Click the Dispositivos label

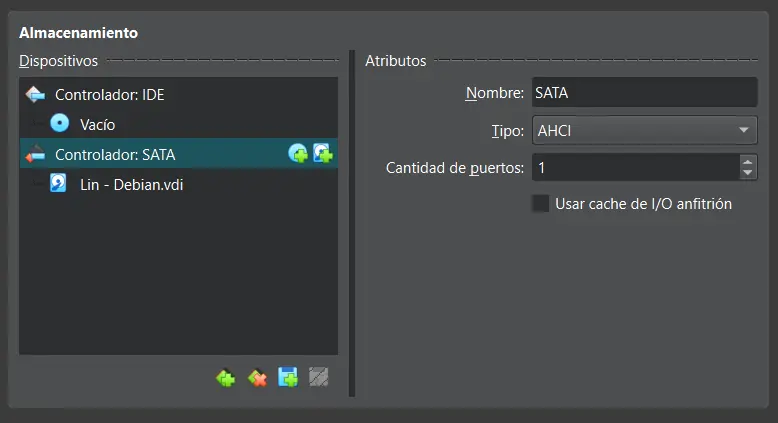click(58, 61)
